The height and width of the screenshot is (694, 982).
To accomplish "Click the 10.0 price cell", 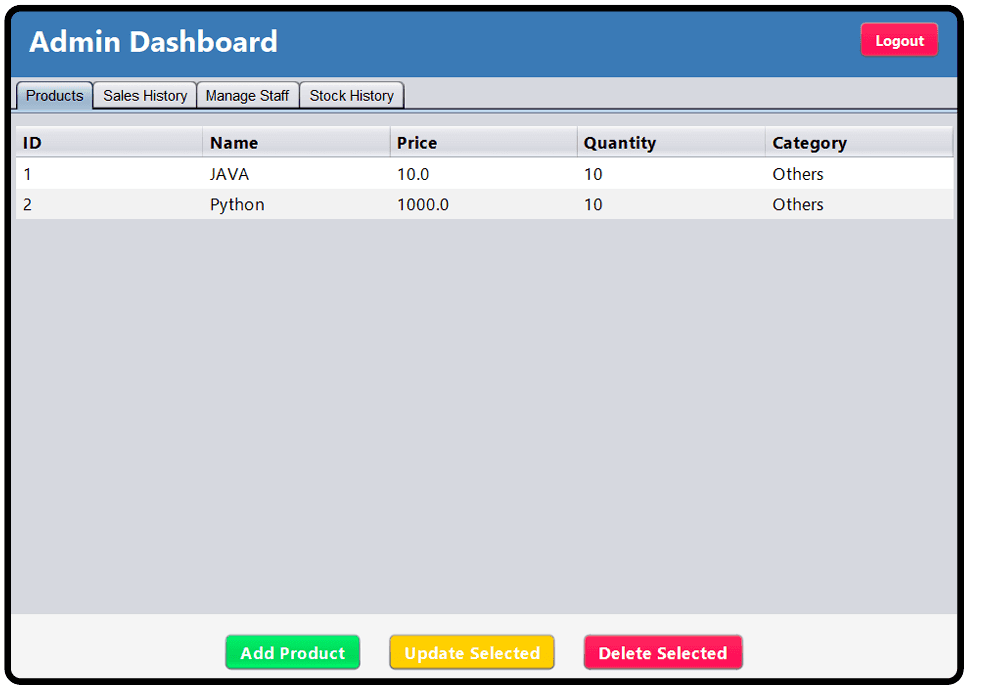I will [413, 174].
